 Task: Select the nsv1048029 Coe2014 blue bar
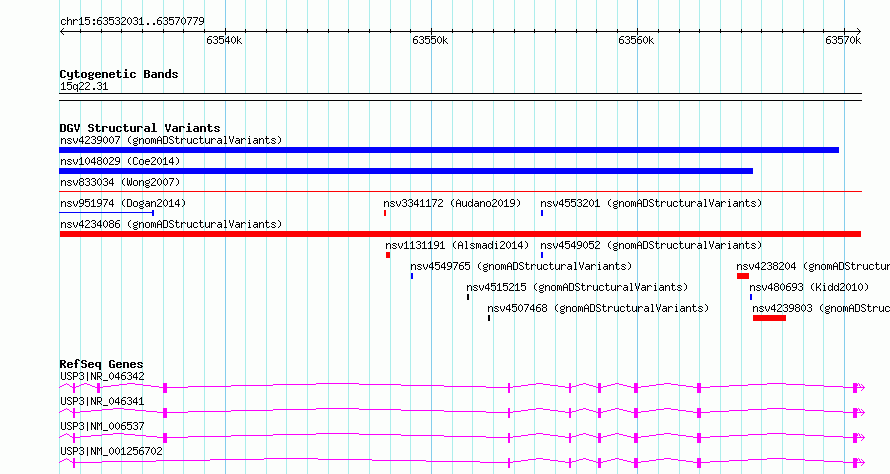[406, 171]
